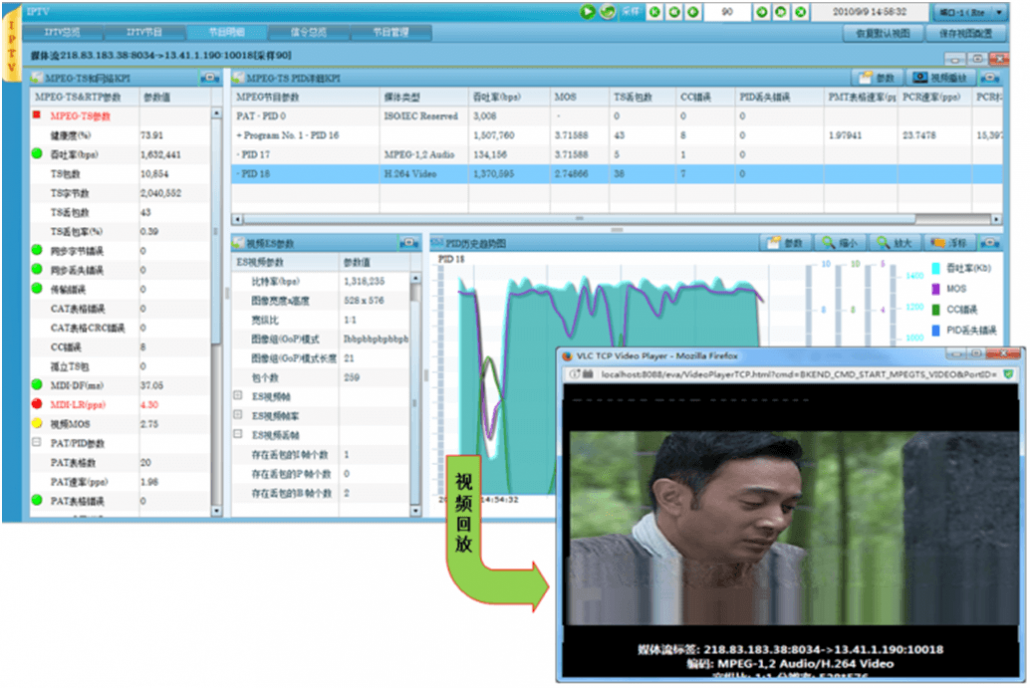Click the PID table scroll-right arrow
This screenshot has width=1030, height=688.
click(x=996, y=219)
